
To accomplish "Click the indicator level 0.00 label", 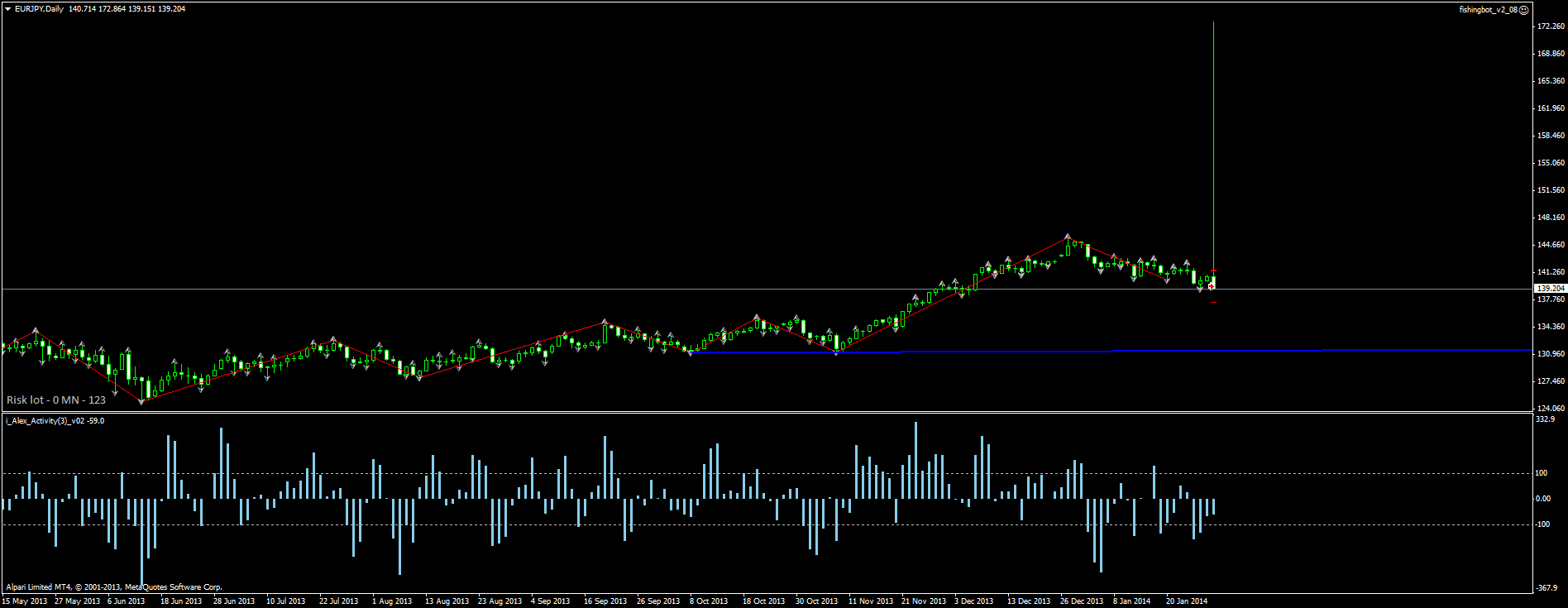I will pos(1543,499).
